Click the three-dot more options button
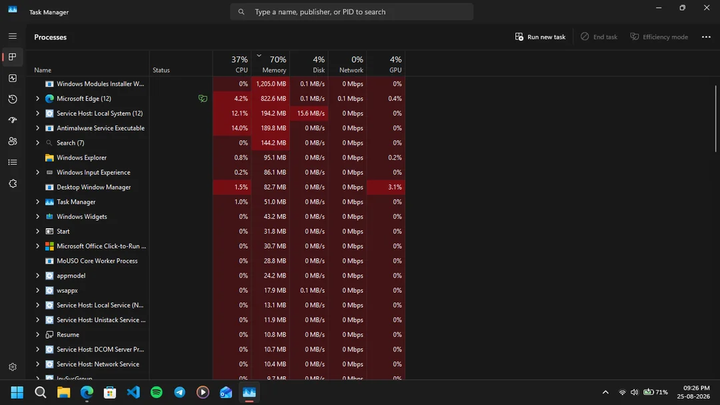Viewport: 720px width, 405px height. tap(706, 37)
